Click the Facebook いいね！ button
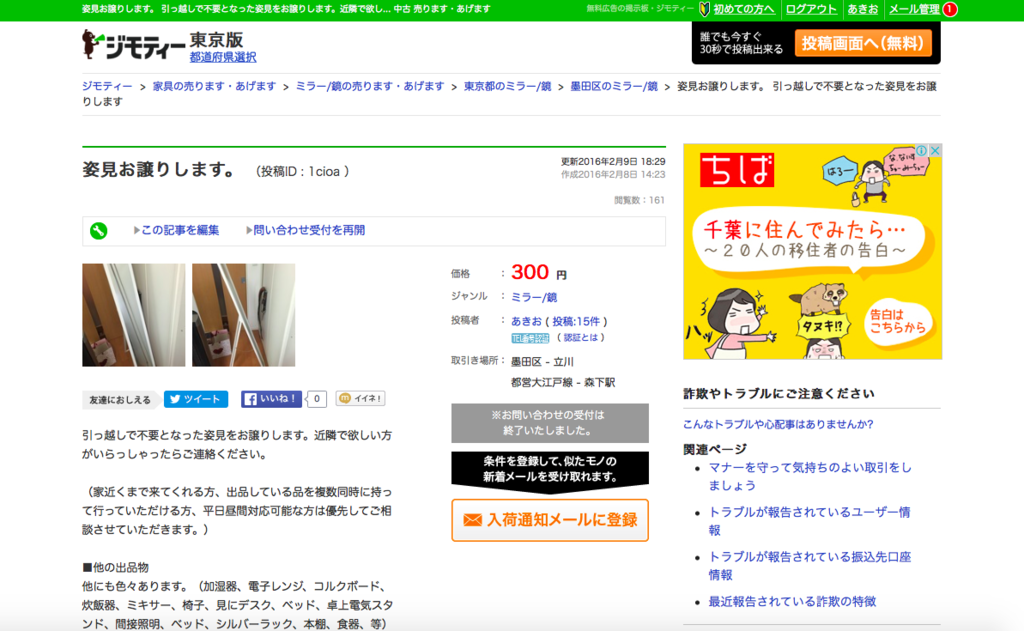 point(272,399)
